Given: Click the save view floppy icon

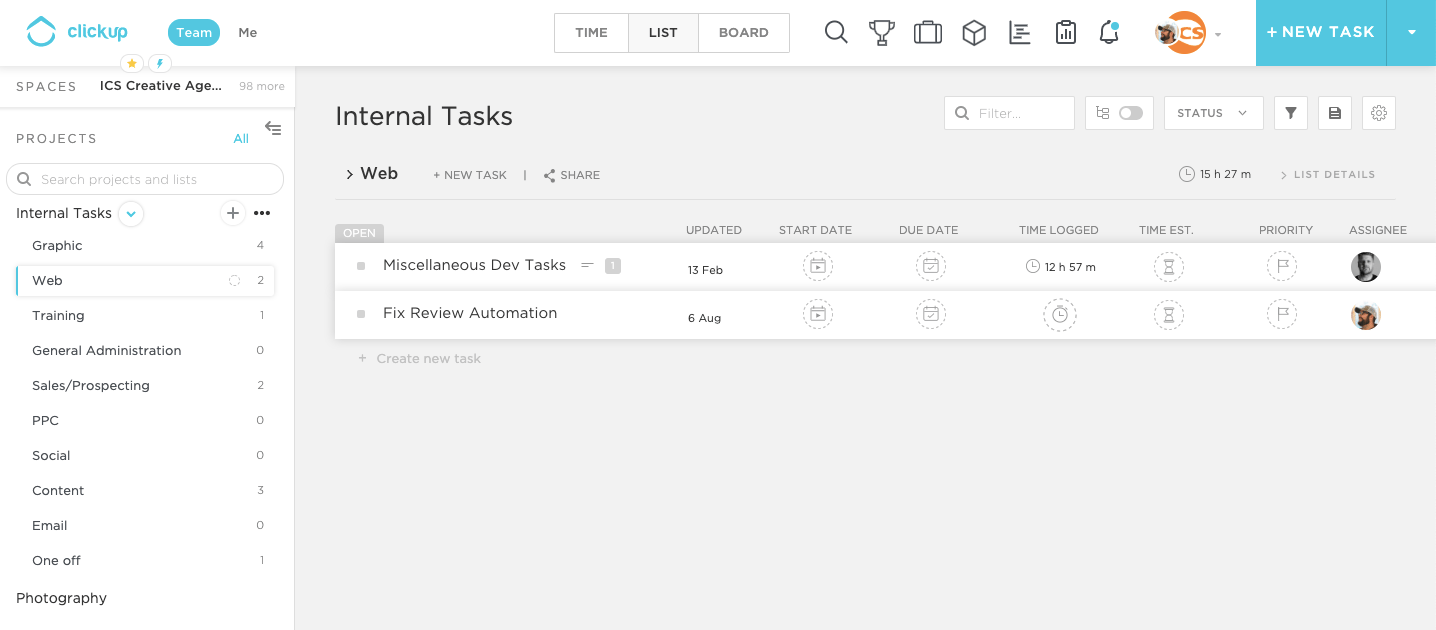Looking at the screenshot, I should click(1335, 113).
